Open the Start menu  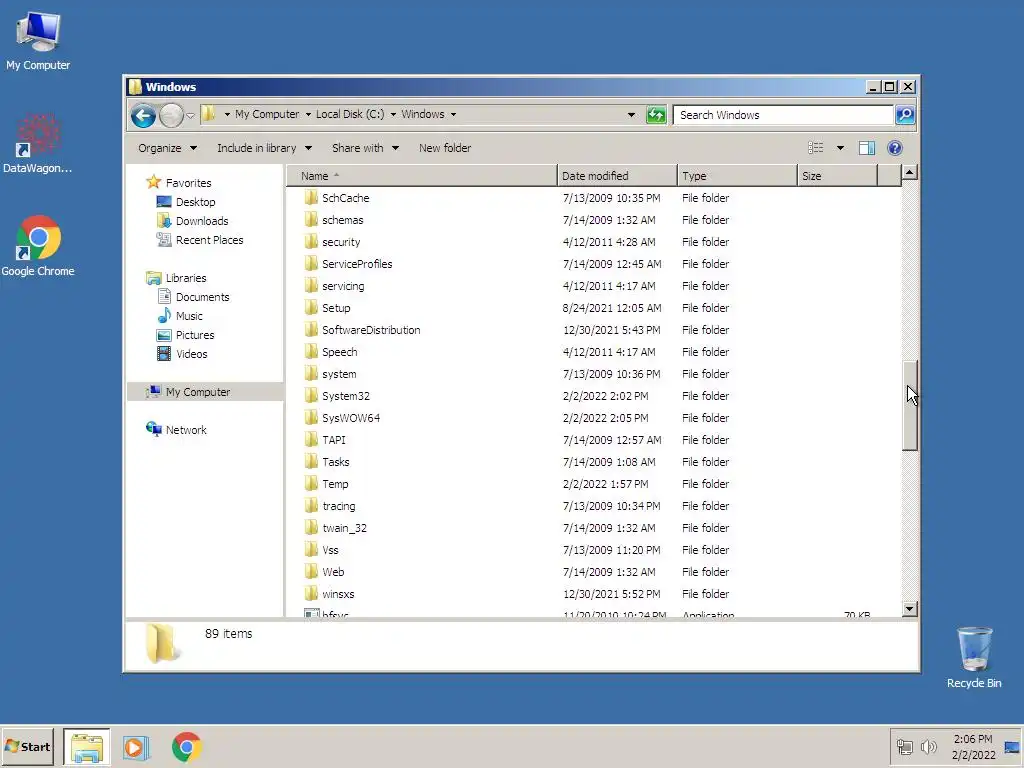[27, 746]
